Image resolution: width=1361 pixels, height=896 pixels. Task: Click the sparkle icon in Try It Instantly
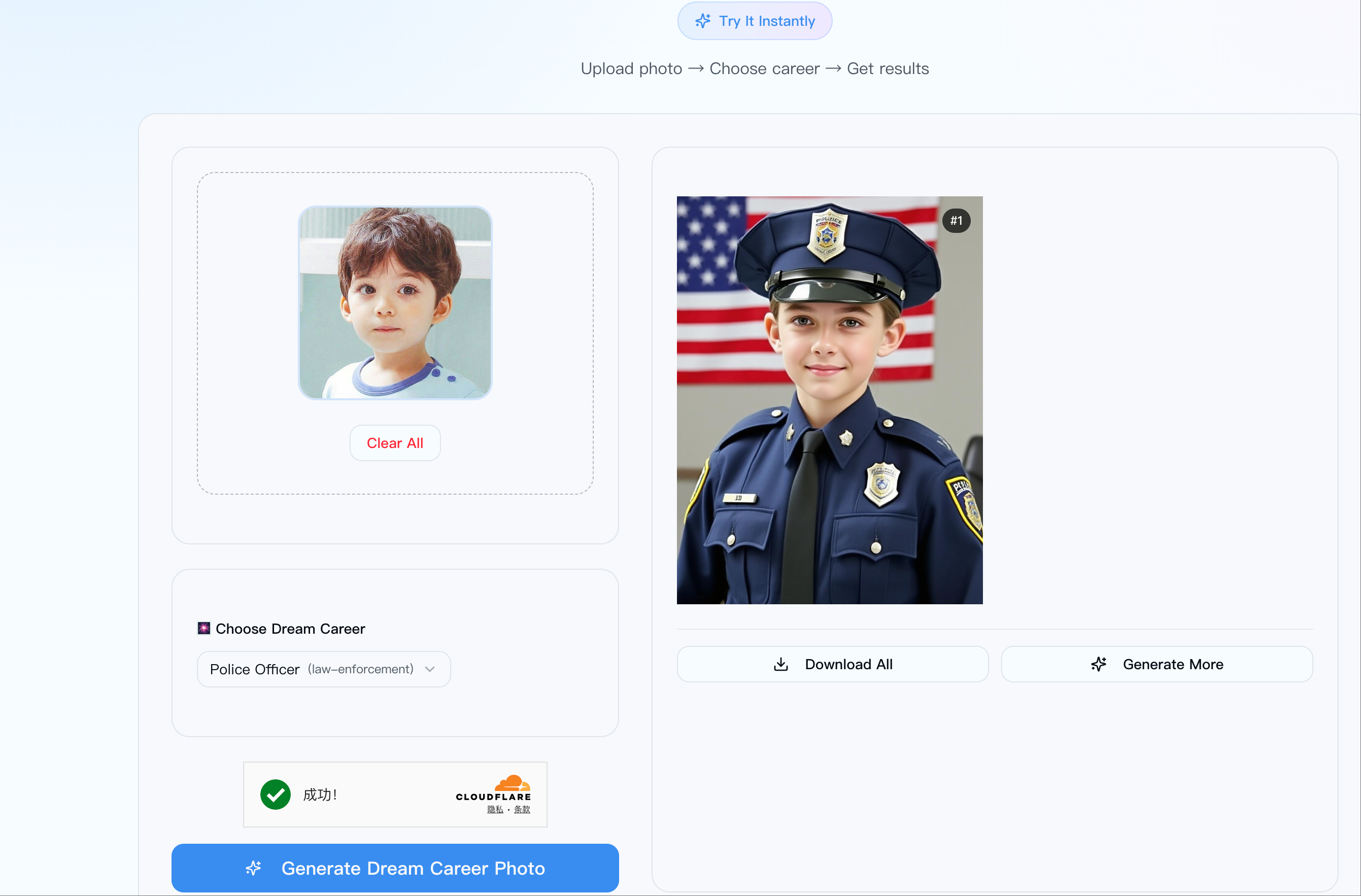coord(702,21)
